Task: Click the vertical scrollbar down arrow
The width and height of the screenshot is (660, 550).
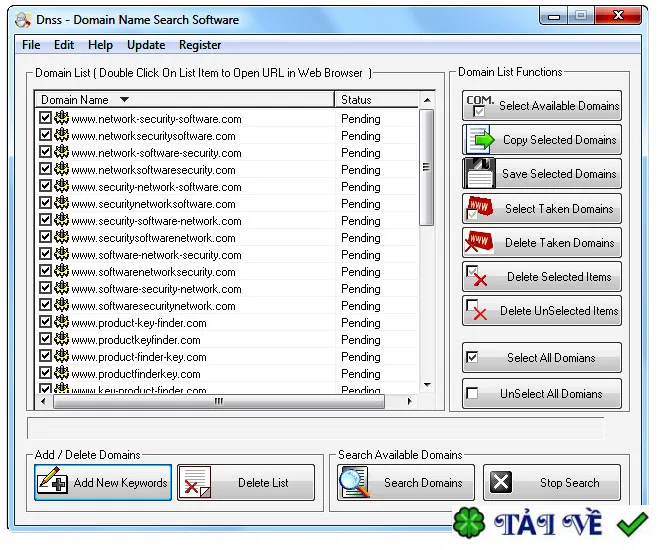Action: (x=427, y=385)
